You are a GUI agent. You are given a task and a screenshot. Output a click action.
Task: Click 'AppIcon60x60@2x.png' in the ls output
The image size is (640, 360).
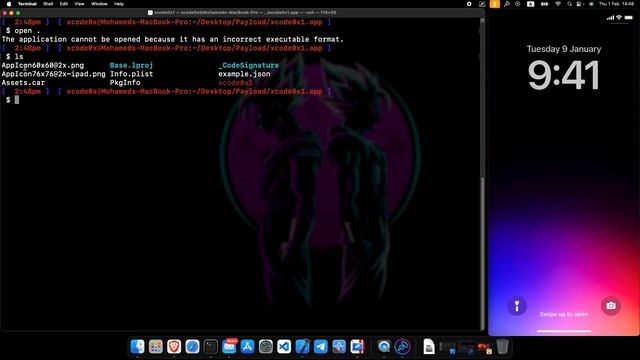point(42,65)
